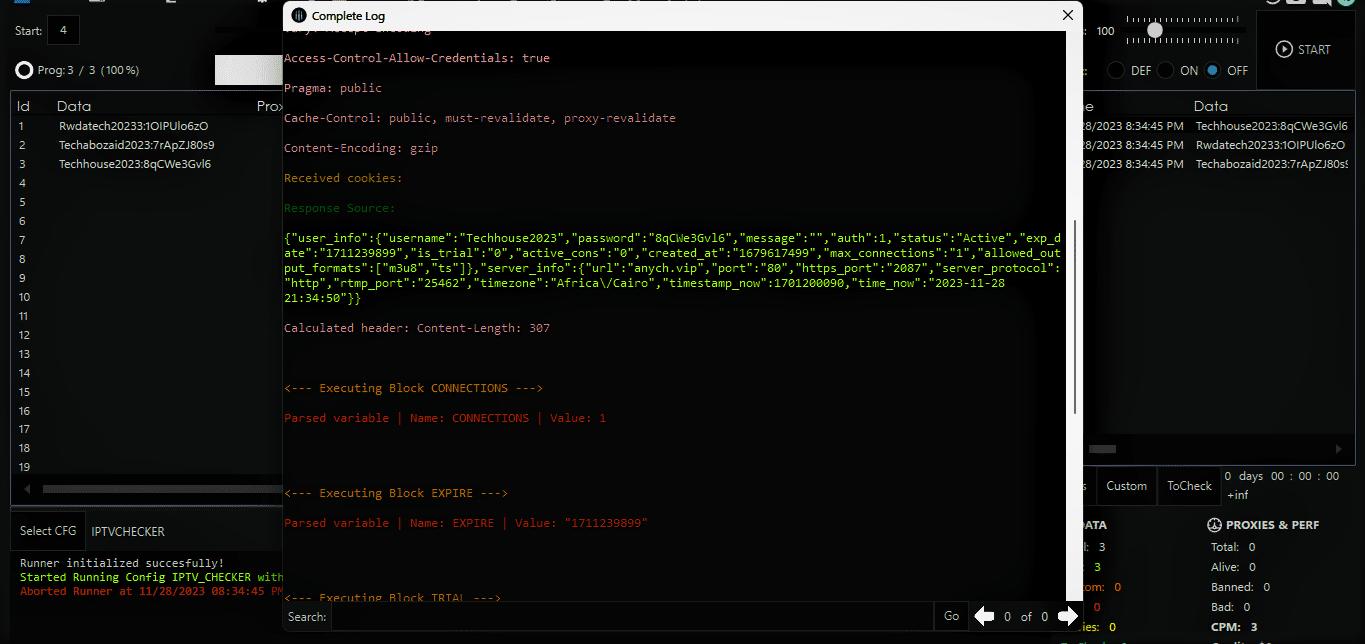Screen dimensions: 1365x644
Task: Open the Custom results tab
Action: pyautogui.click(x=1126, y=485)
